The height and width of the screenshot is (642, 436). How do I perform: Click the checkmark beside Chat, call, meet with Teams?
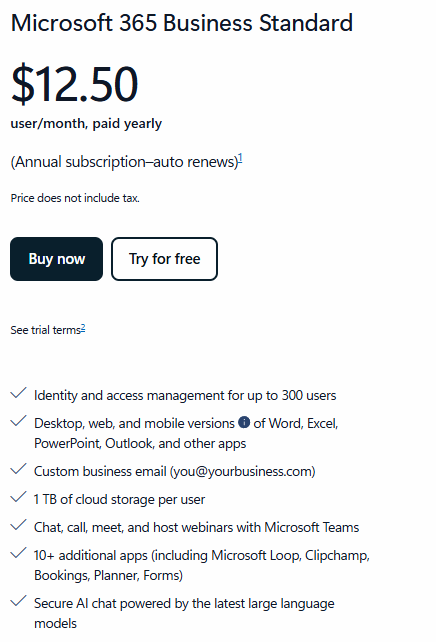pos(18,525)
